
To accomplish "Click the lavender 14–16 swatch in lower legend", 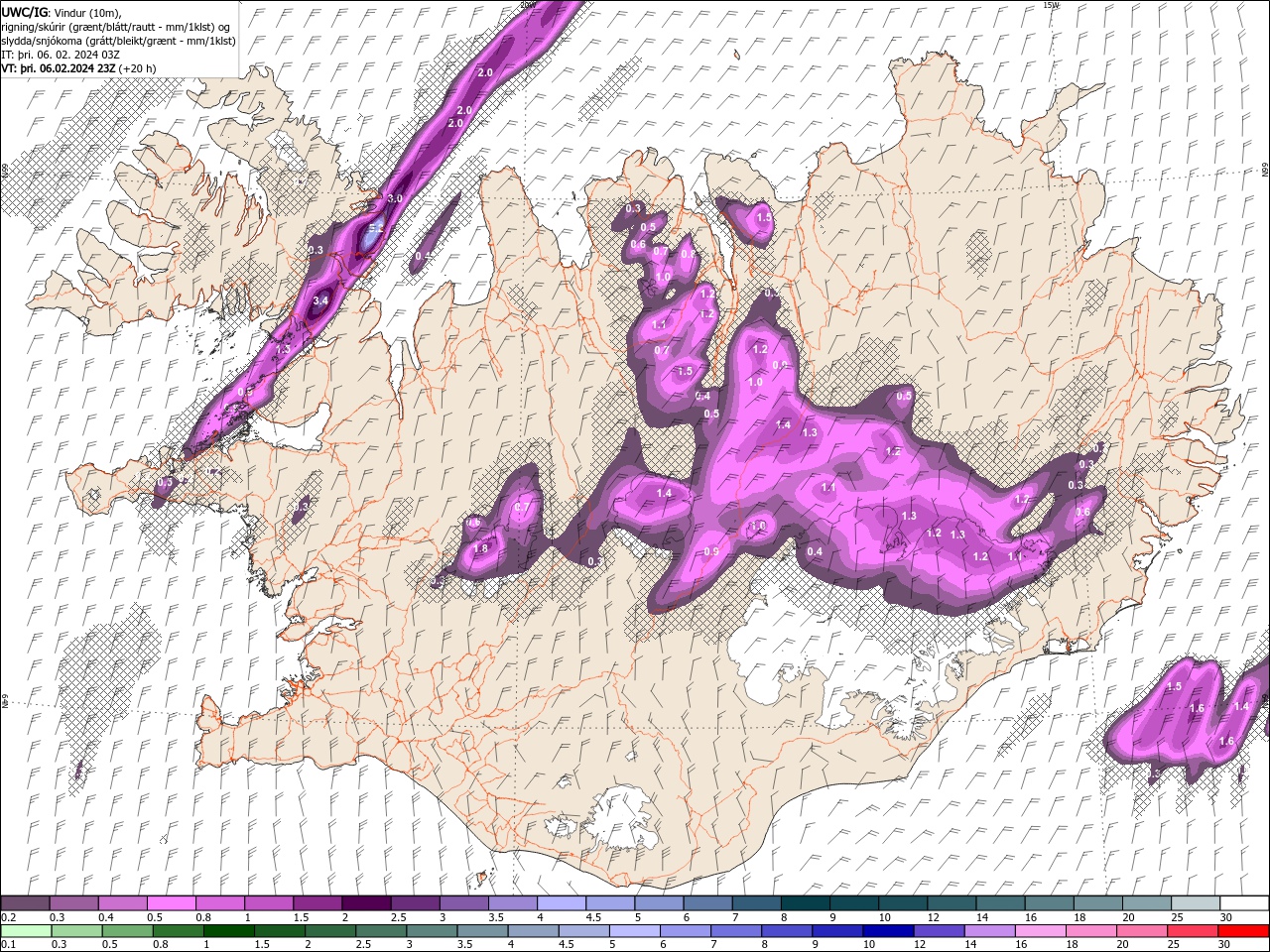I will 988,930.
